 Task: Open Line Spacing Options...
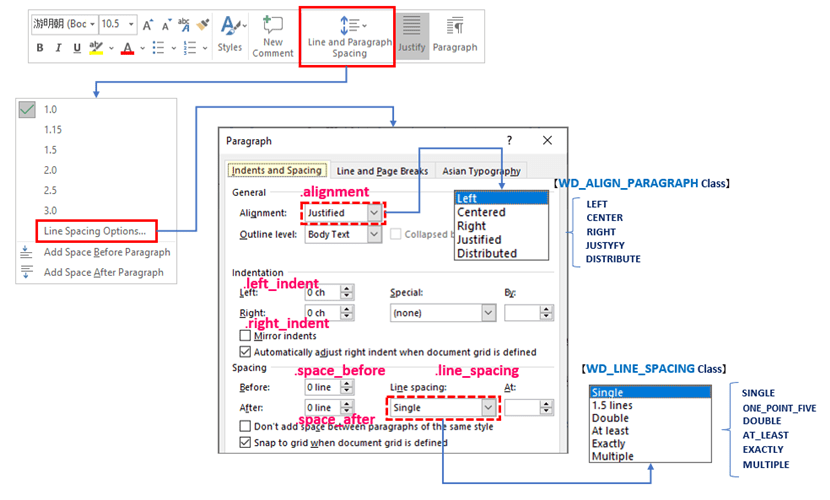click(95, 231)
